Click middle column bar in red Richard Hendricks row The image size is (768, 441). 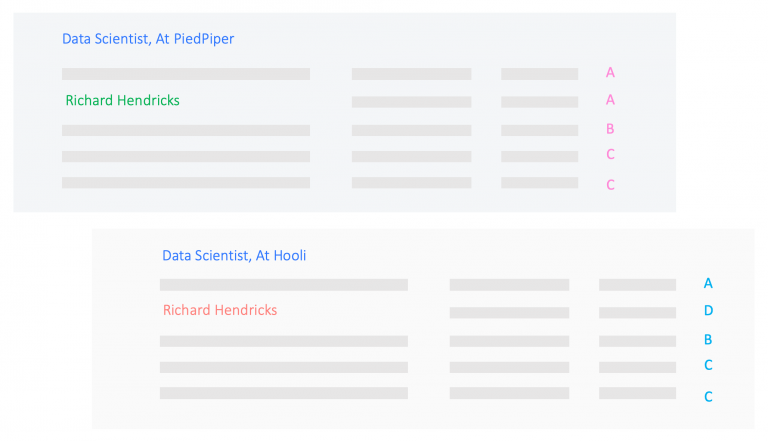pos(509,313)
